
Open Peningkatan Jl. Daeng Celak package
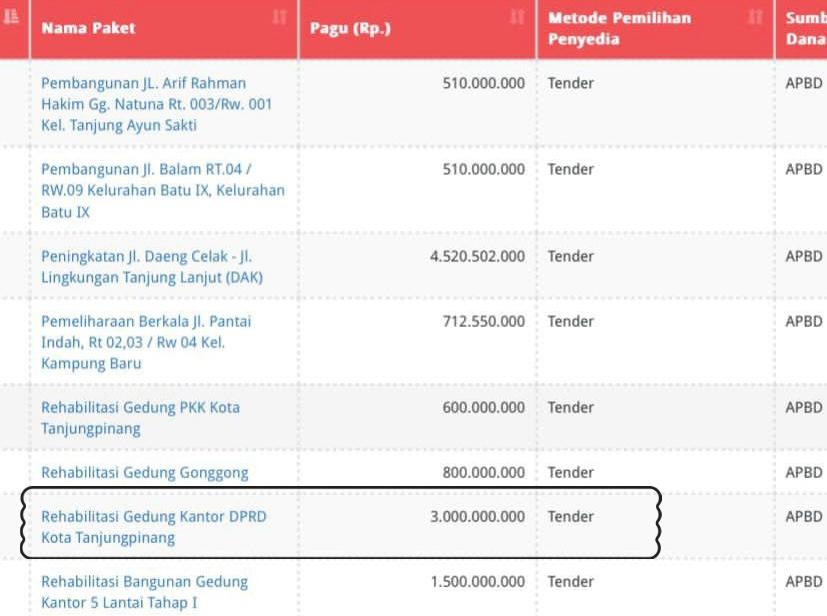(151, 266)
